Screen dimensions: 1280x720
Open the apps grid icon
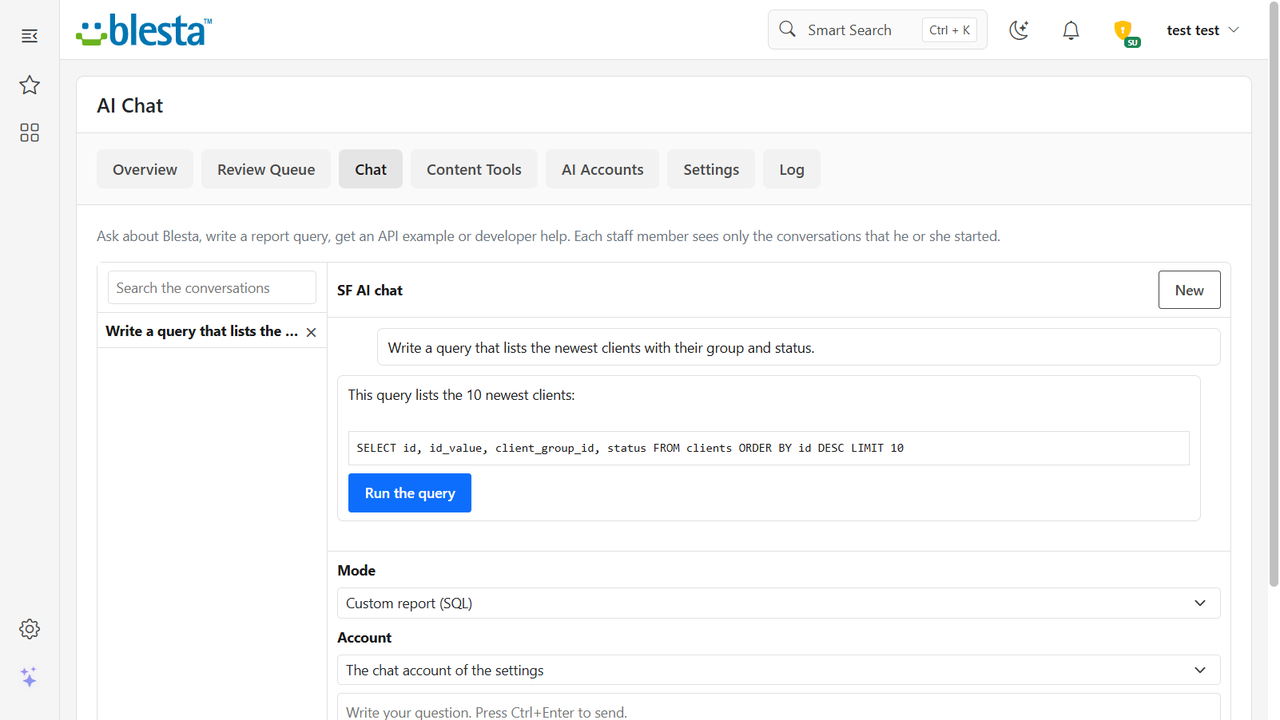(x=29, y=133)
